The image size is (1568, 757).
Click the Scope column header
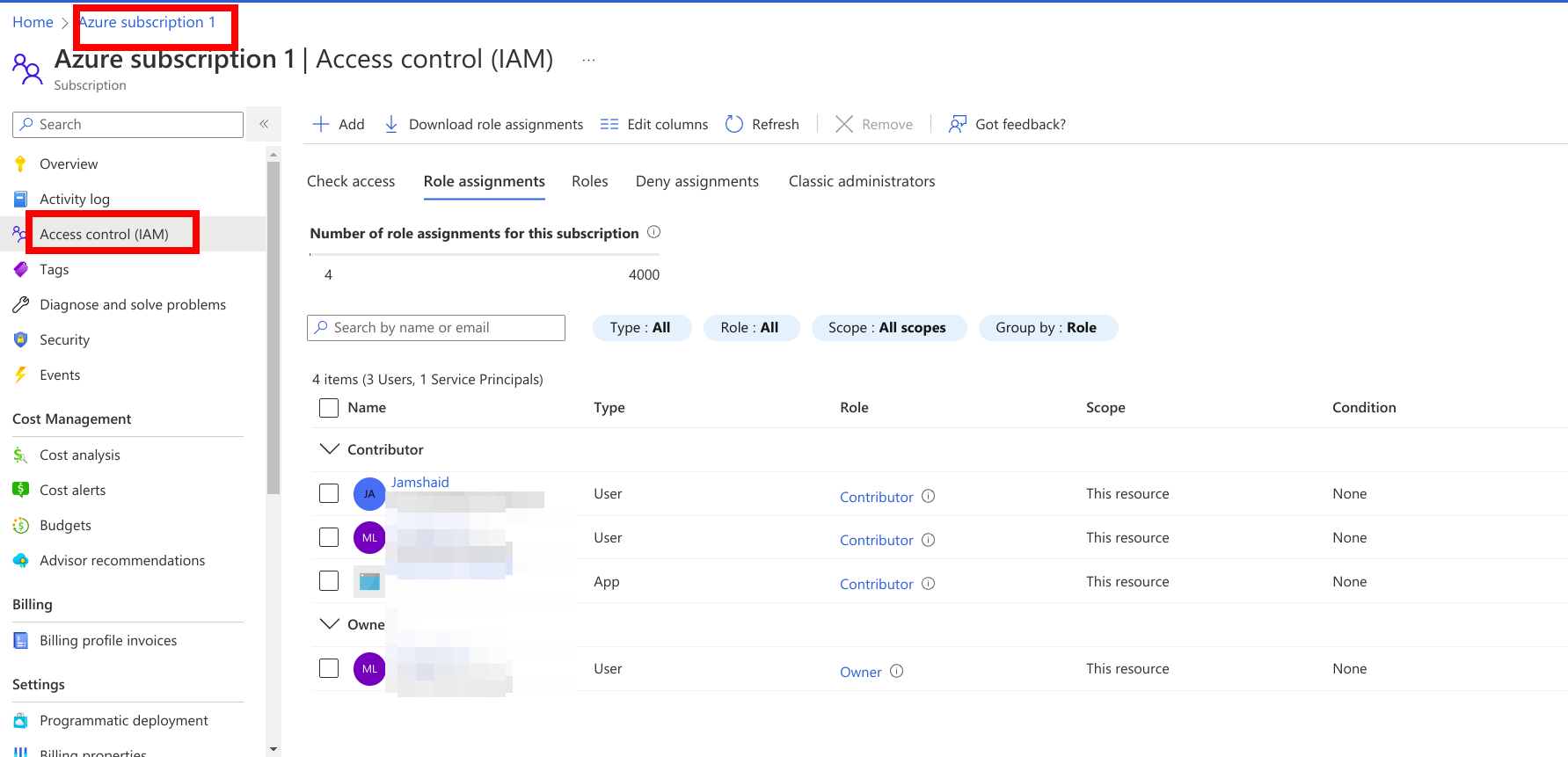tap(1105, 407)
